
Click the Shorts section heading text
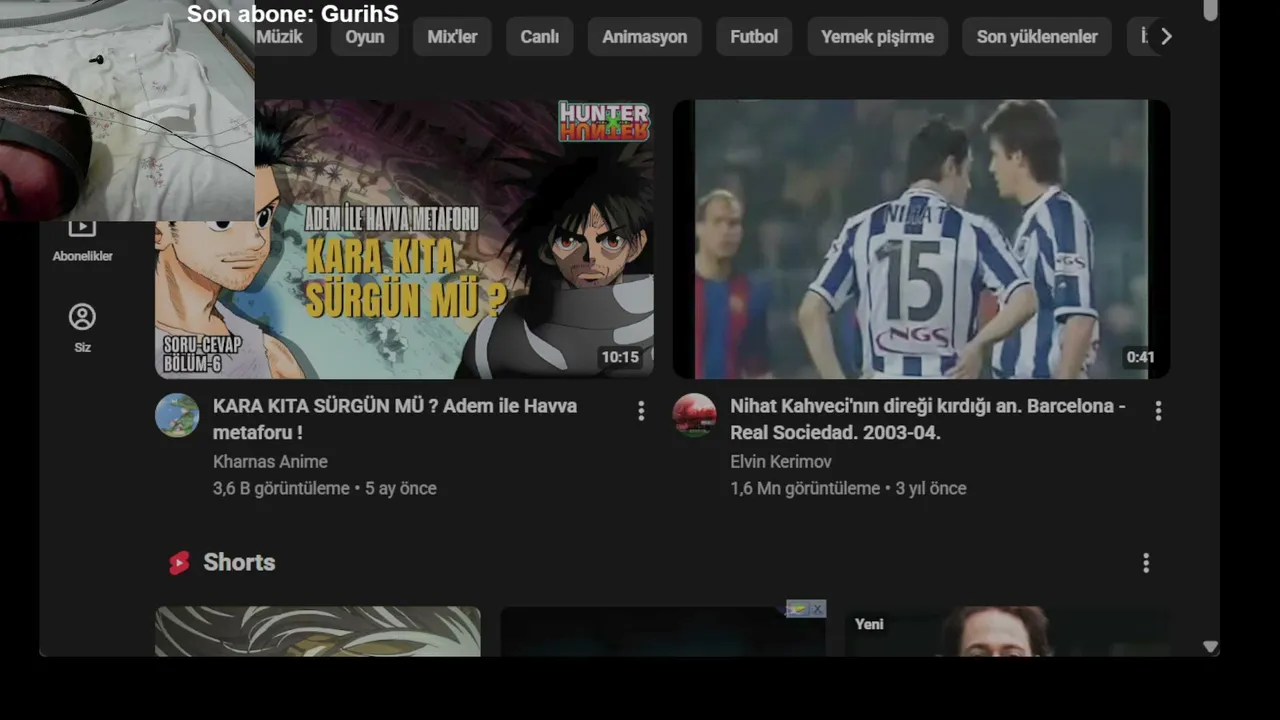pos(239,563)
